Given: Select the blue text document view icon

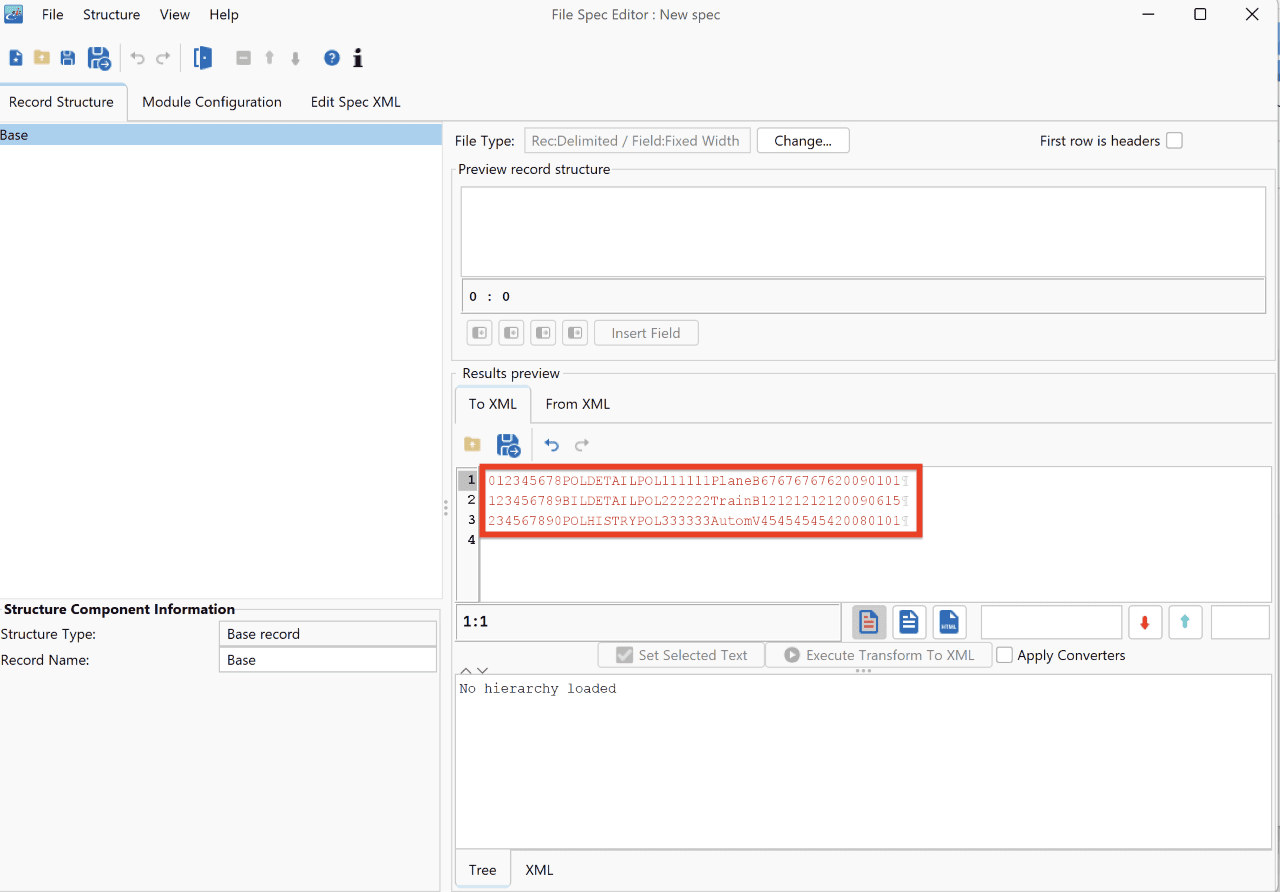Looking at the screenshot, I should (908, 622).
